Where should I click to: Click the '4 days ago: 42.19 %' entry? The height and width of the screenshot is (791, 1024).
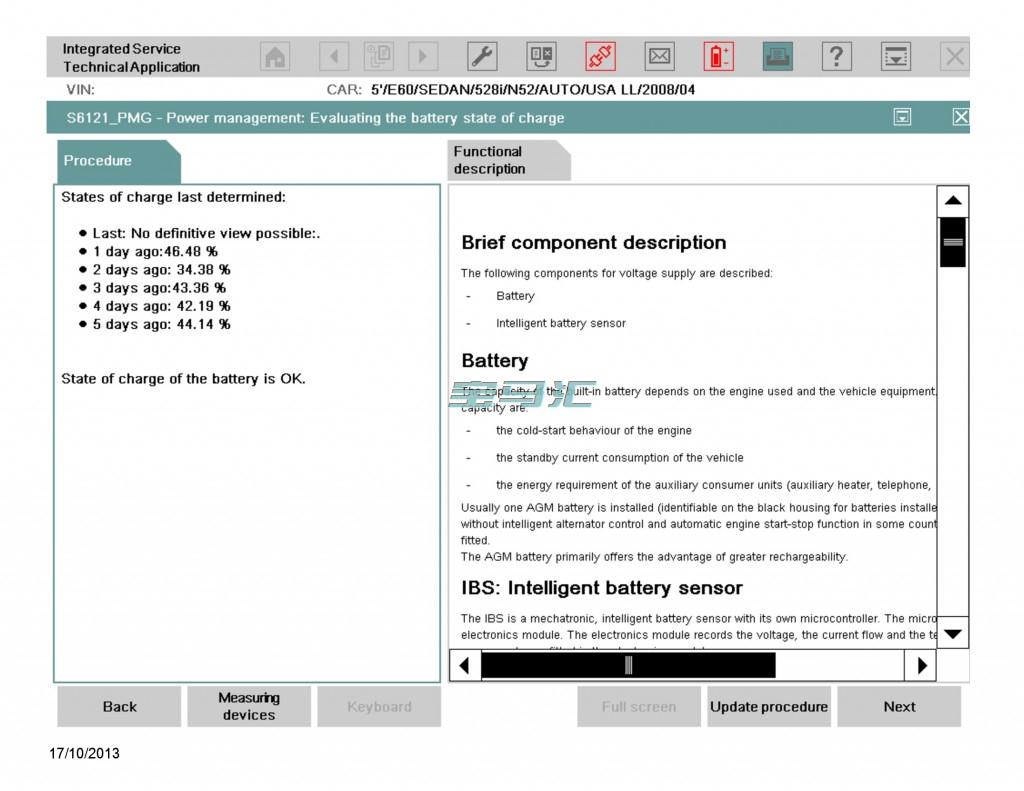(x=161, y=306)
